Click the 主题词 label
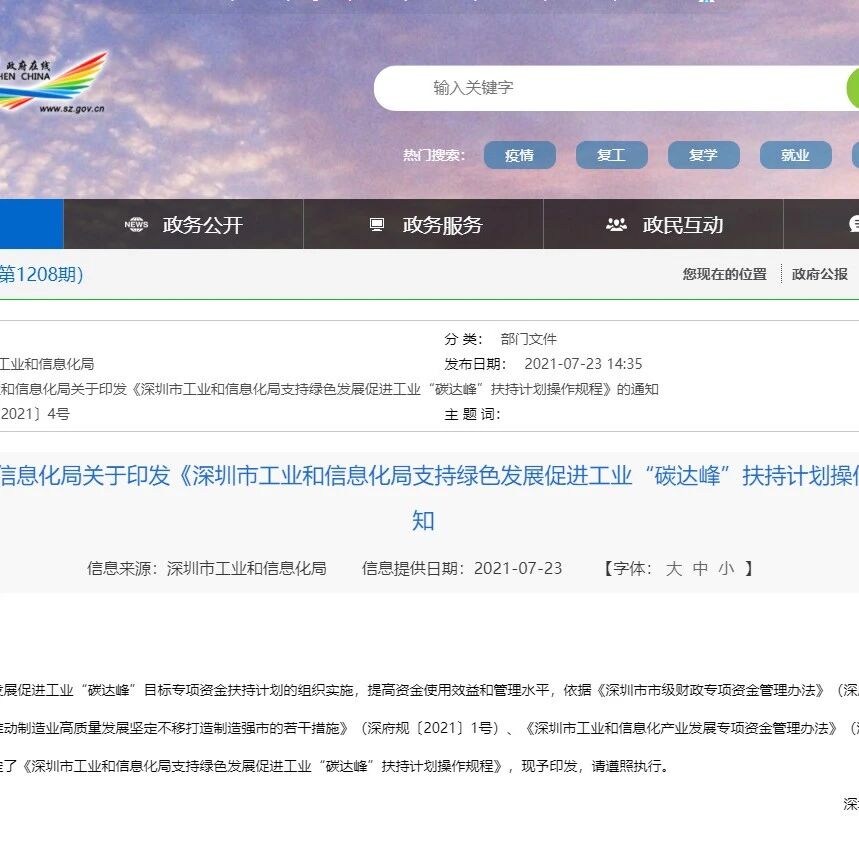Image resolution: width=859 pixels, height=856 pixels. 472,415
